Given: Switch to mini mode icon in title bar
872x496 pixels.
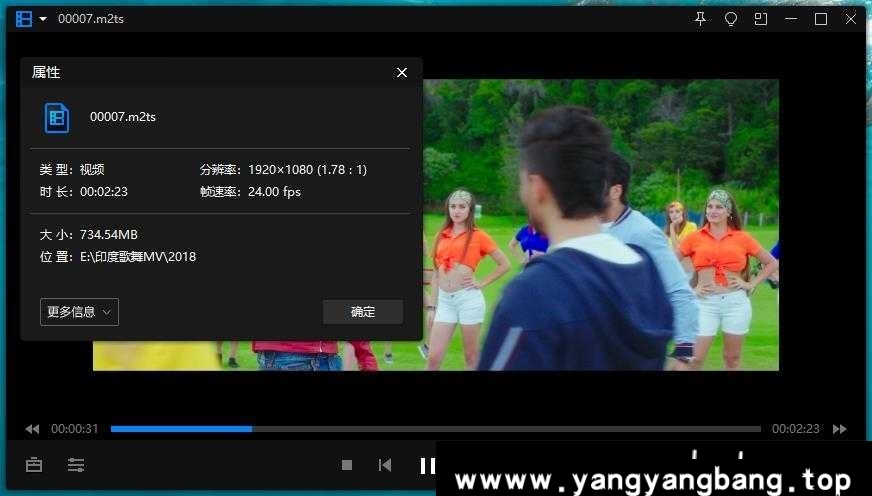Looking at the screenshot, I should [x=761, y=19].
